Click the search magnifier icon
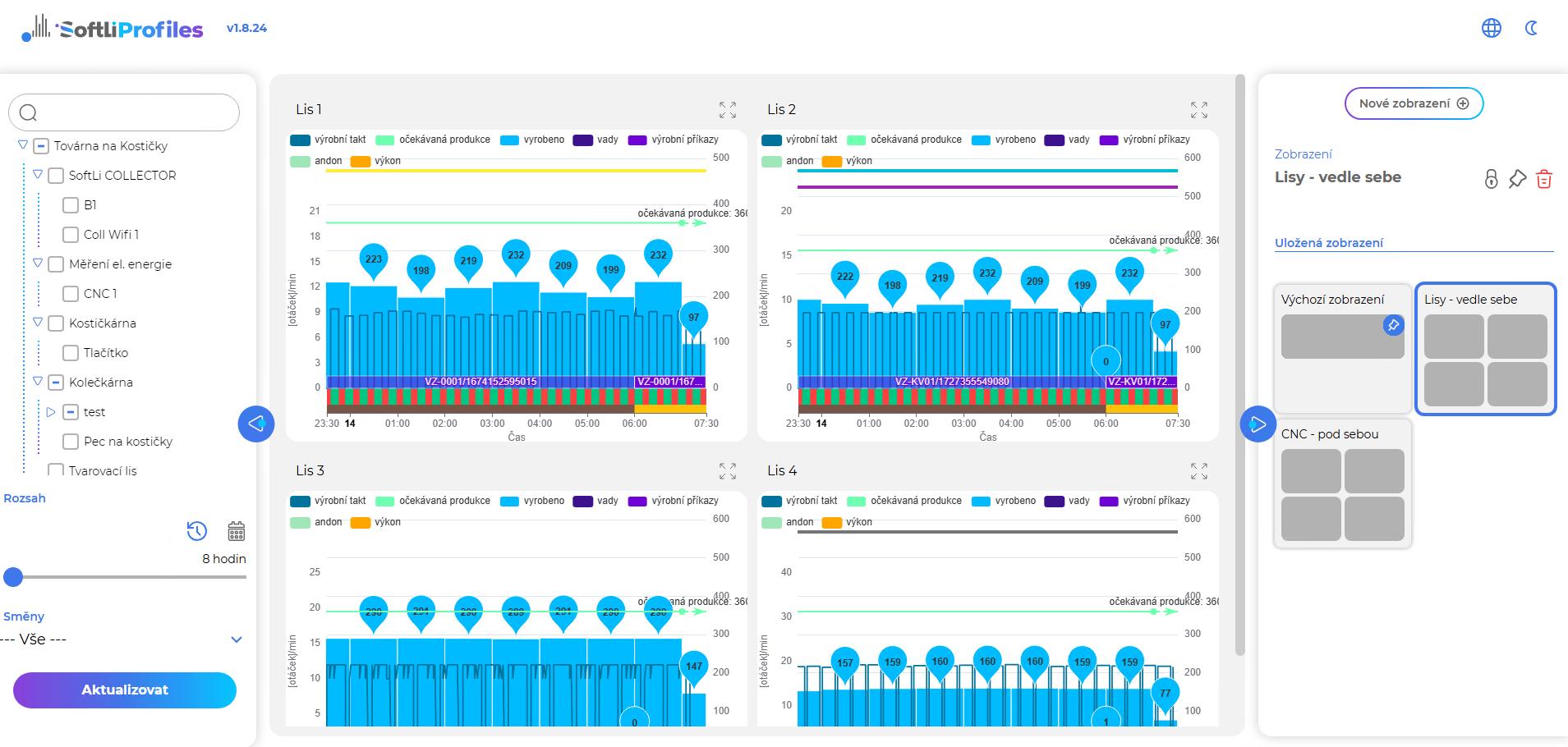This screenshot has height=747, width=1568. [x=29, y=112]
